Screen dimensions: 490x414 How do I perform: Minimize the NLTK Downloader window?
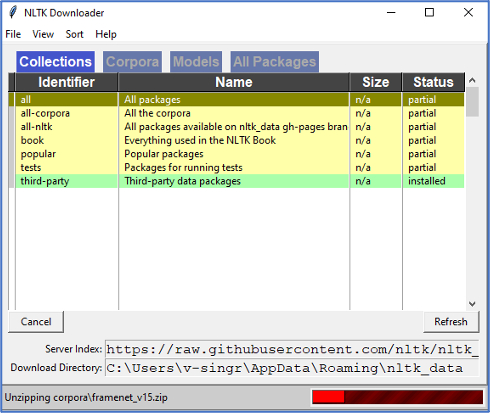pos(391,13)
